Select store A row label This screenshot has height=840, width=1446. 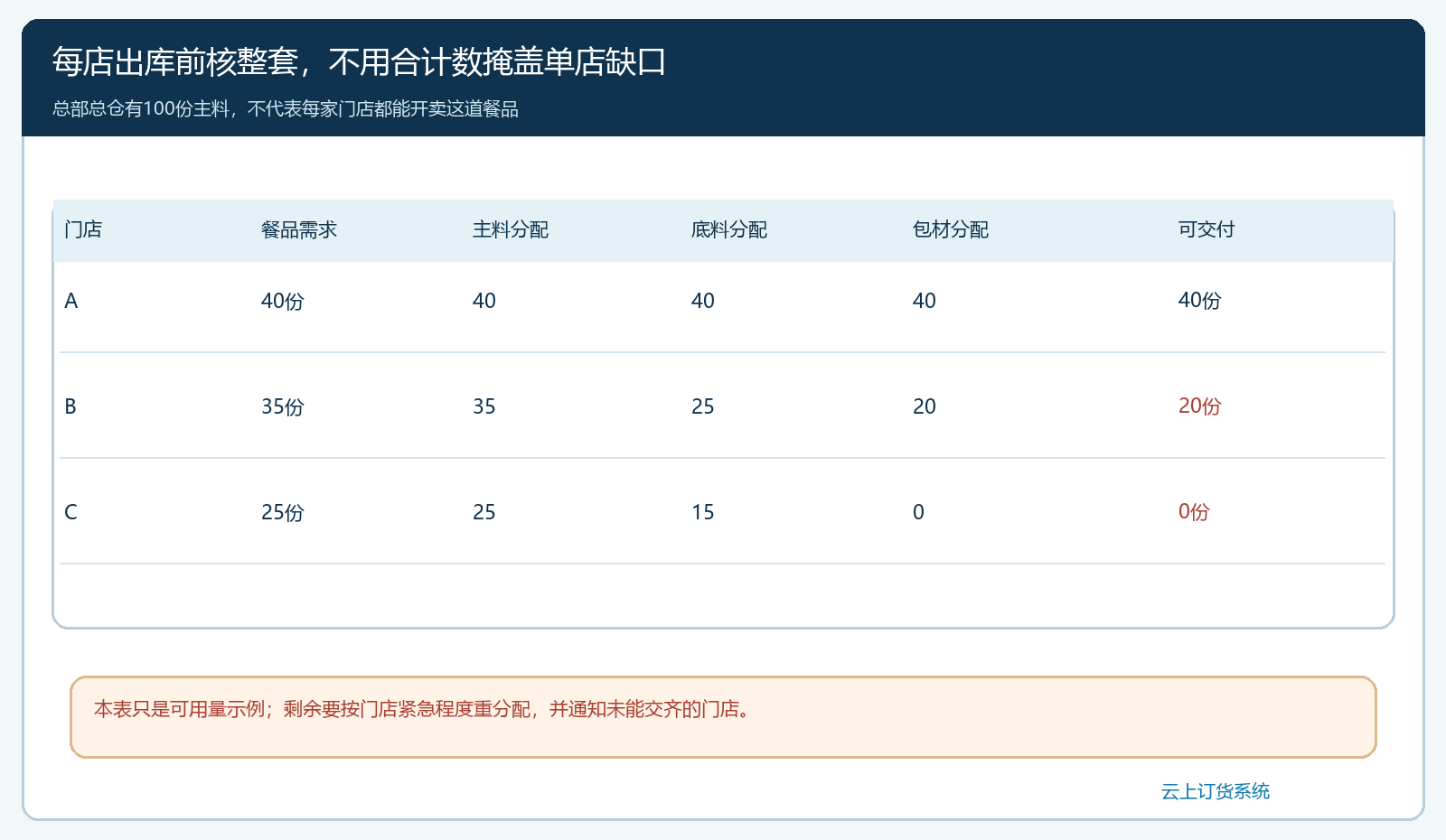coord(71,301)
